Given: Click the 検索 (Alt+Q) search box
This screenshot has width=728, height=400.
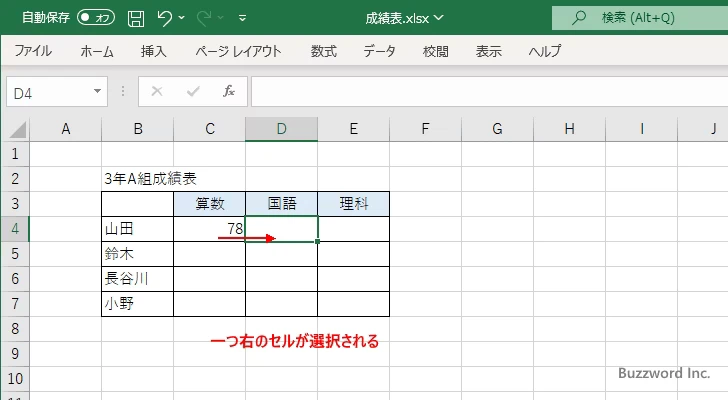Looking at the screenshot, I should pos(640,18).
